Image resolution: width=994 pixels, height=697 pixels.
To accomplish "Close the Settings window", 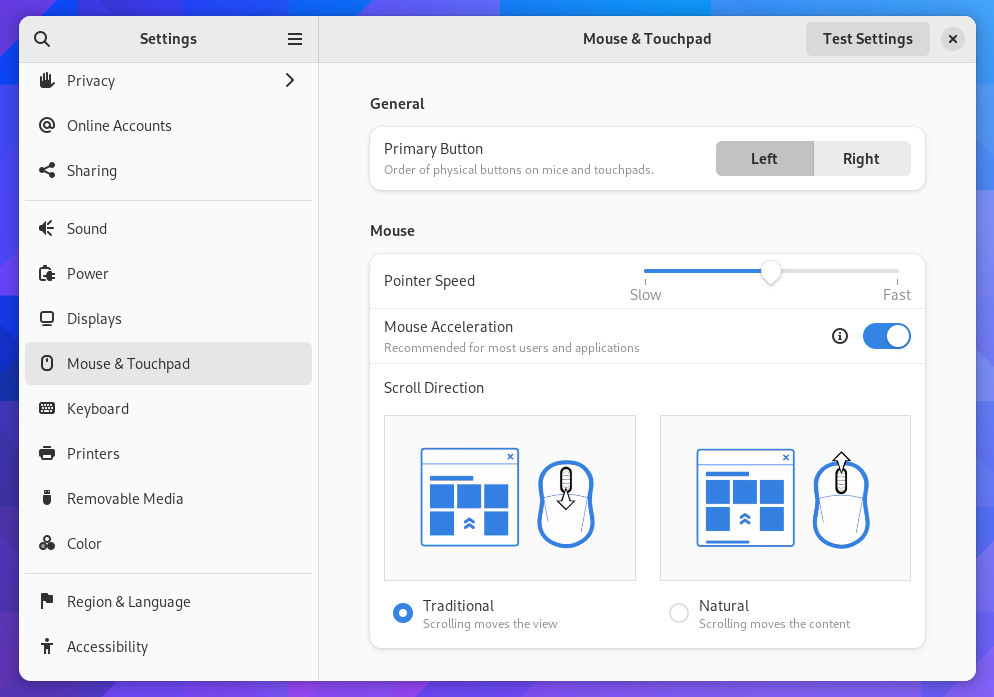I will (x=952, y=39).
